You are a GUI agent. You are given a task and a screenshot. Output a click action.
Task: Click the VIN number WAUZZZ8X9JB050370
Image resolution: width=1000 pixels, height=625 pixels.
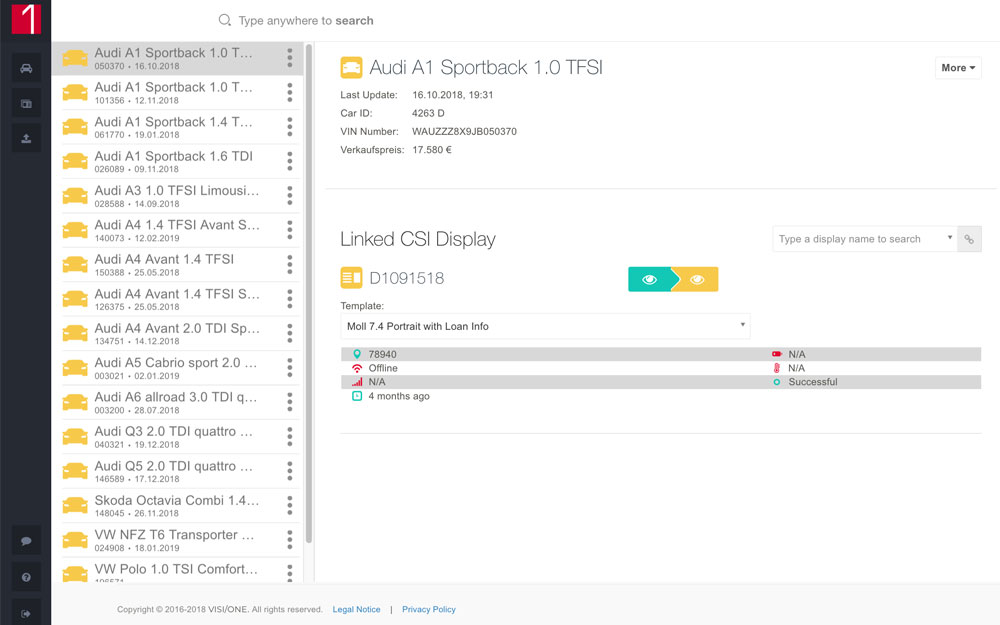pyautogui.click(x=464, y=131)
